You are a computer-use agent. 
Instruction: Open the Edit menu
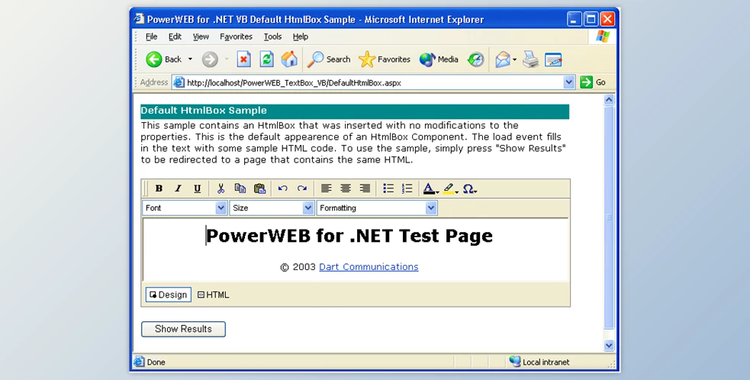[x=175, y=36]
